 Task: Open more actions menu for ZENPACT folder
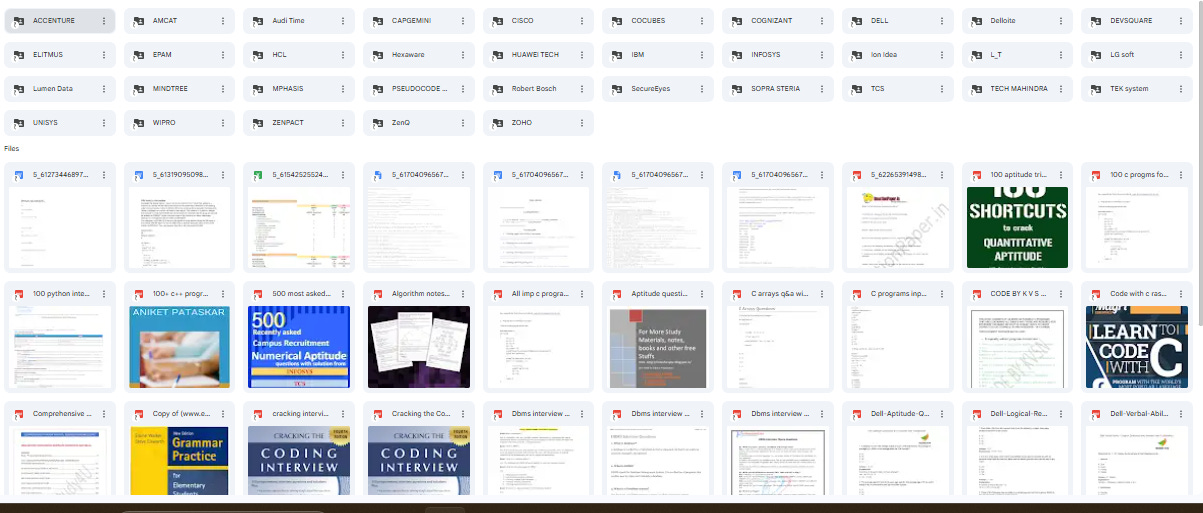point(343,122)
